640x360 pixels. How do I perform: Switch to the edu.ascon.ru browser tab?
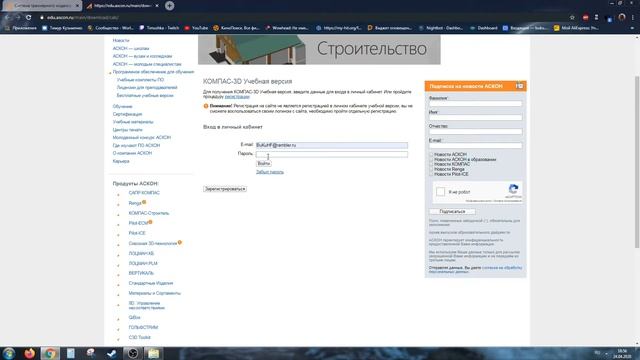tap(122, 6)
